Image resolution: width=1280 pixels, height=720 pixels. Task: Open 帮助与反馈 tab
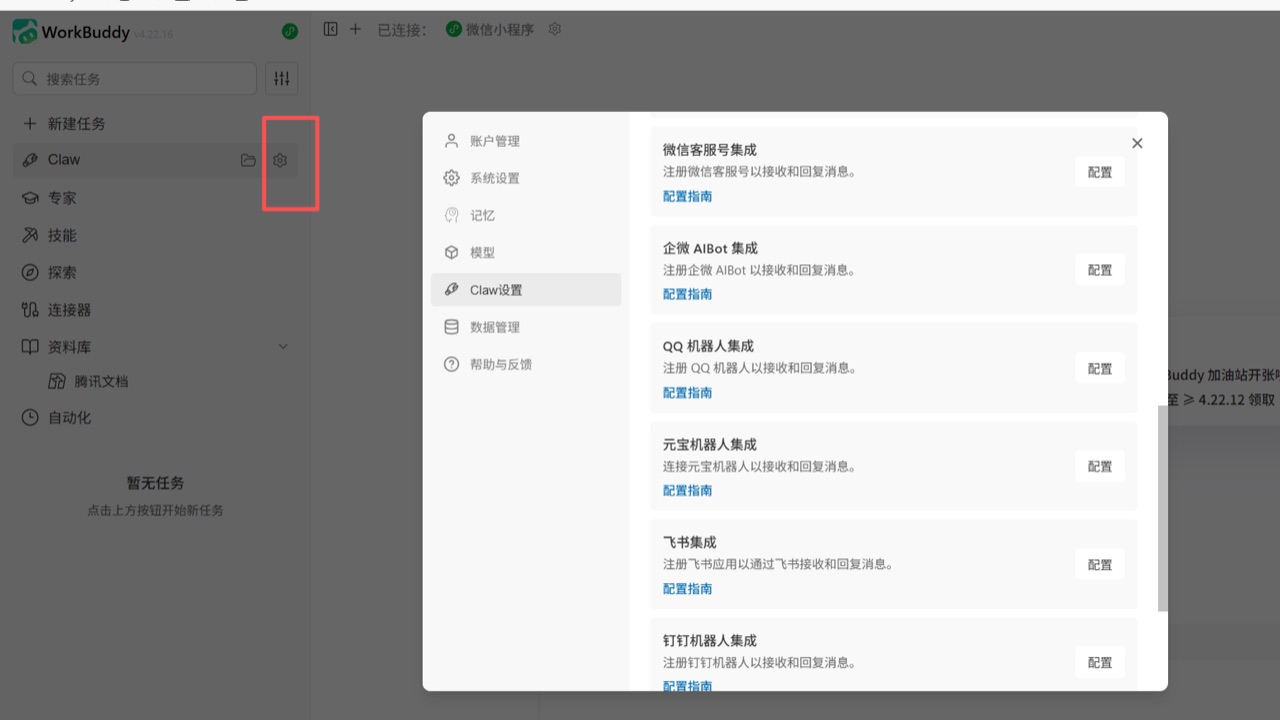pyautogui.click(x=526, y=364)
